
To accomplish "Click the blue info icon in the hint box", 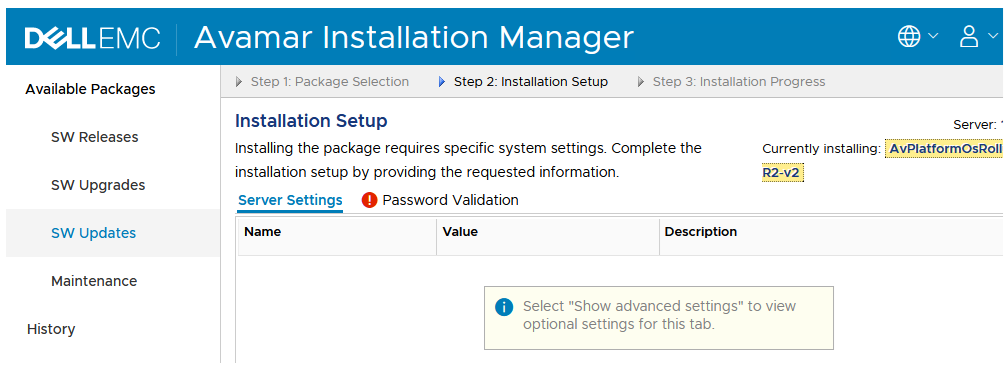I will tap(504, 307).
